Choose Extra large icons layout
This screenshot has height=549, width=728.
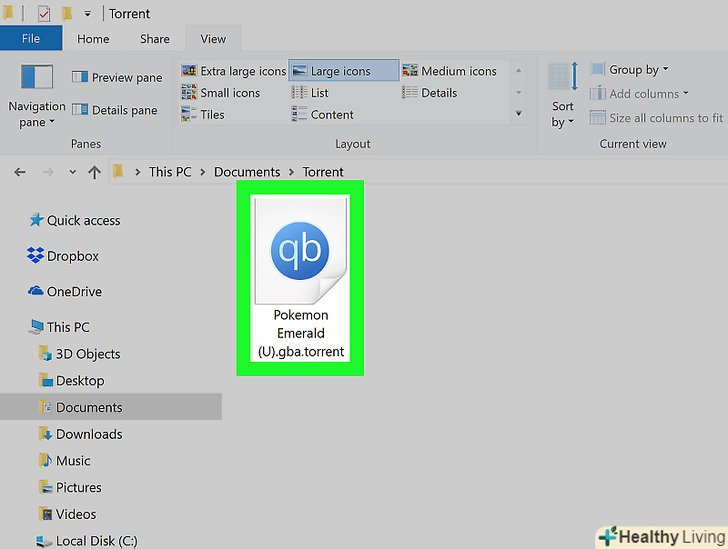(x=234, y=71)
